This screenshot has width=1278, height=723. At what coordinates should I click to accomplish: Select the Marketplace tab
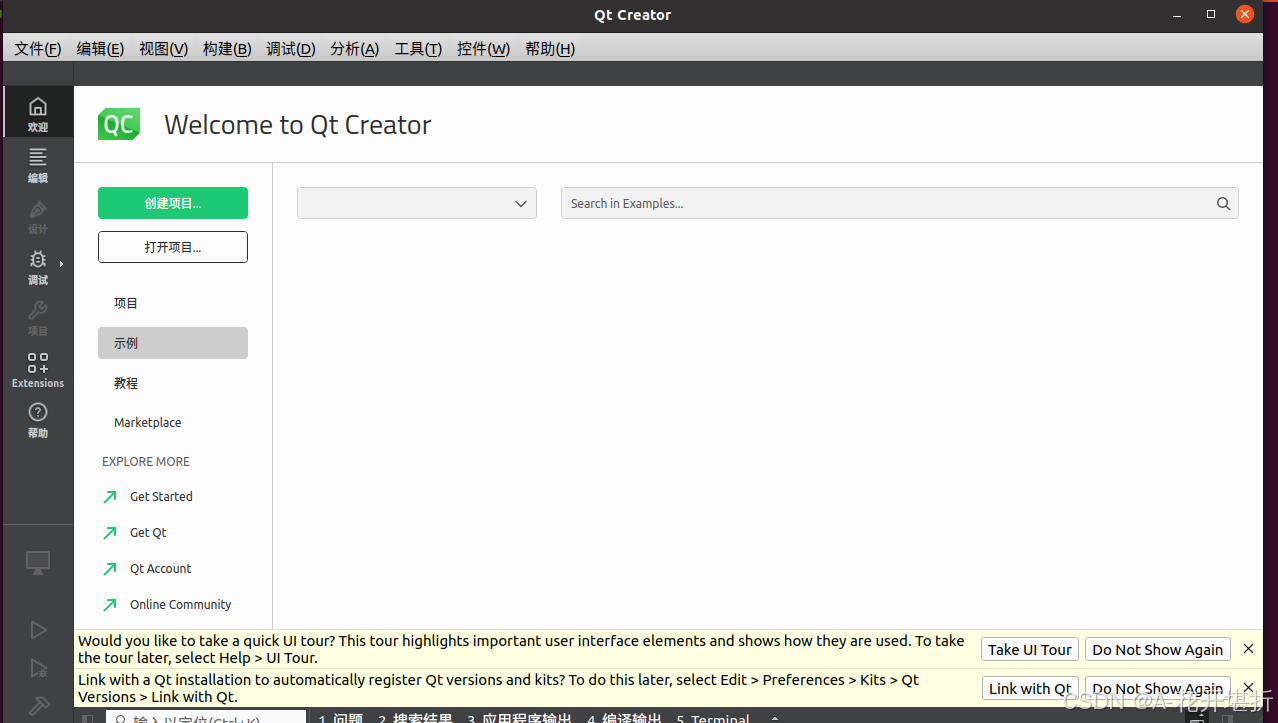pyautogui.click(x=173, y=423)
